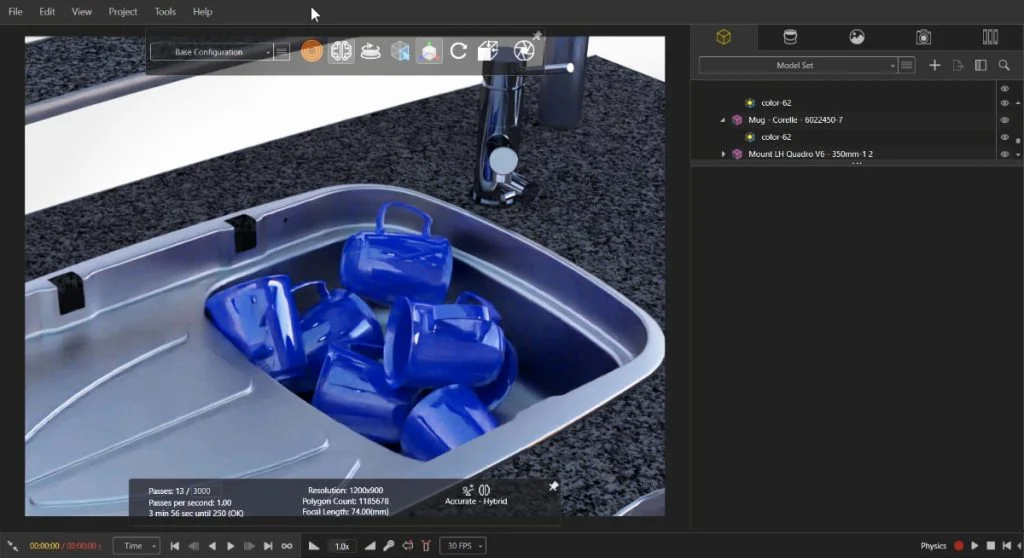Screen dimensions: 1024x558
Task: Click the plus icon to add a model
Action: pos(935,65)
